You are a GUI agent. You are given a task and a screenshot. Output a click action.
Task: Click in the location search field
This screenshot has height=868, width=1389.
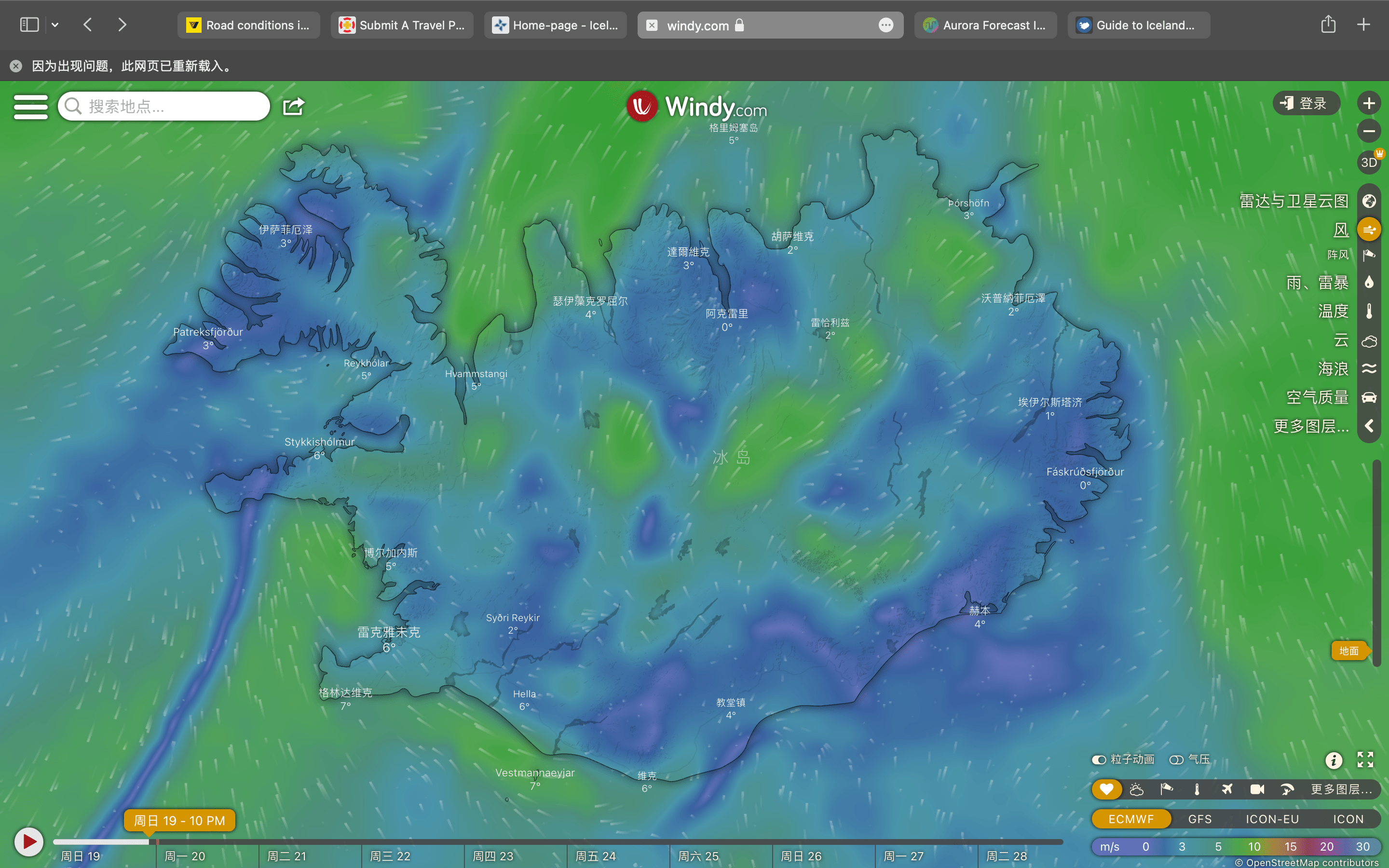coord(164,106)
